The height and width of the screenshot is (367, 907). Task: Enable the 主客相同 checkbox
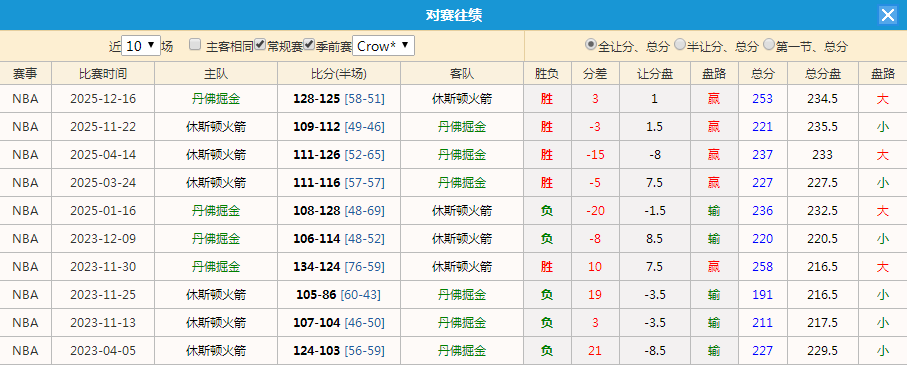point(195,45)
